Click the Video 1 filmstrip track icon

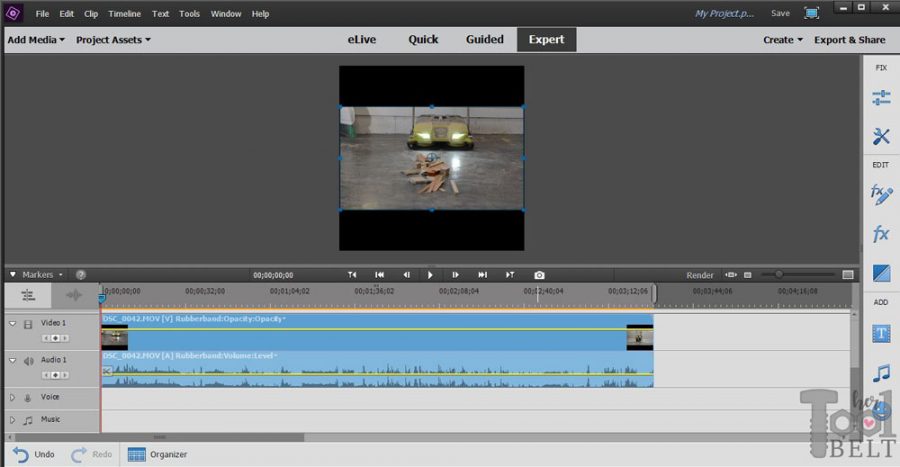[x=28, y=324]
